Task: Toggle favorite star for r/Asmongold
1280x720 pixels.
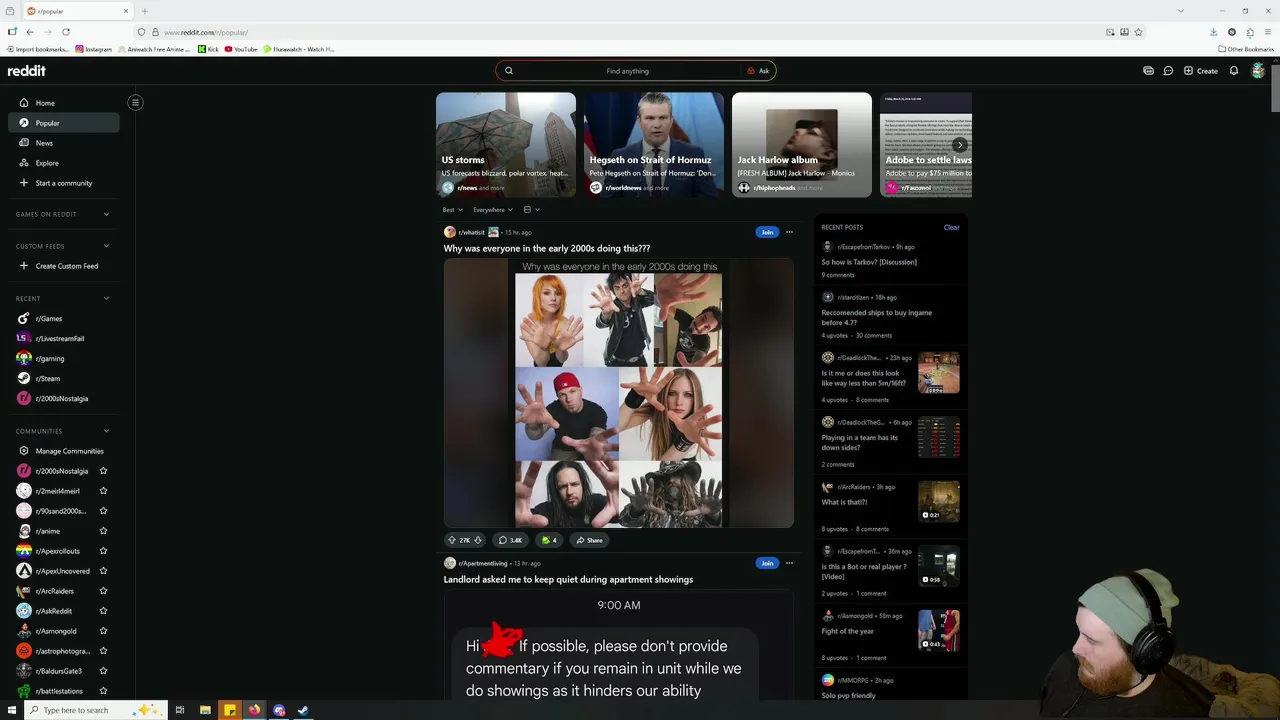Action: (x=103, y=631)
